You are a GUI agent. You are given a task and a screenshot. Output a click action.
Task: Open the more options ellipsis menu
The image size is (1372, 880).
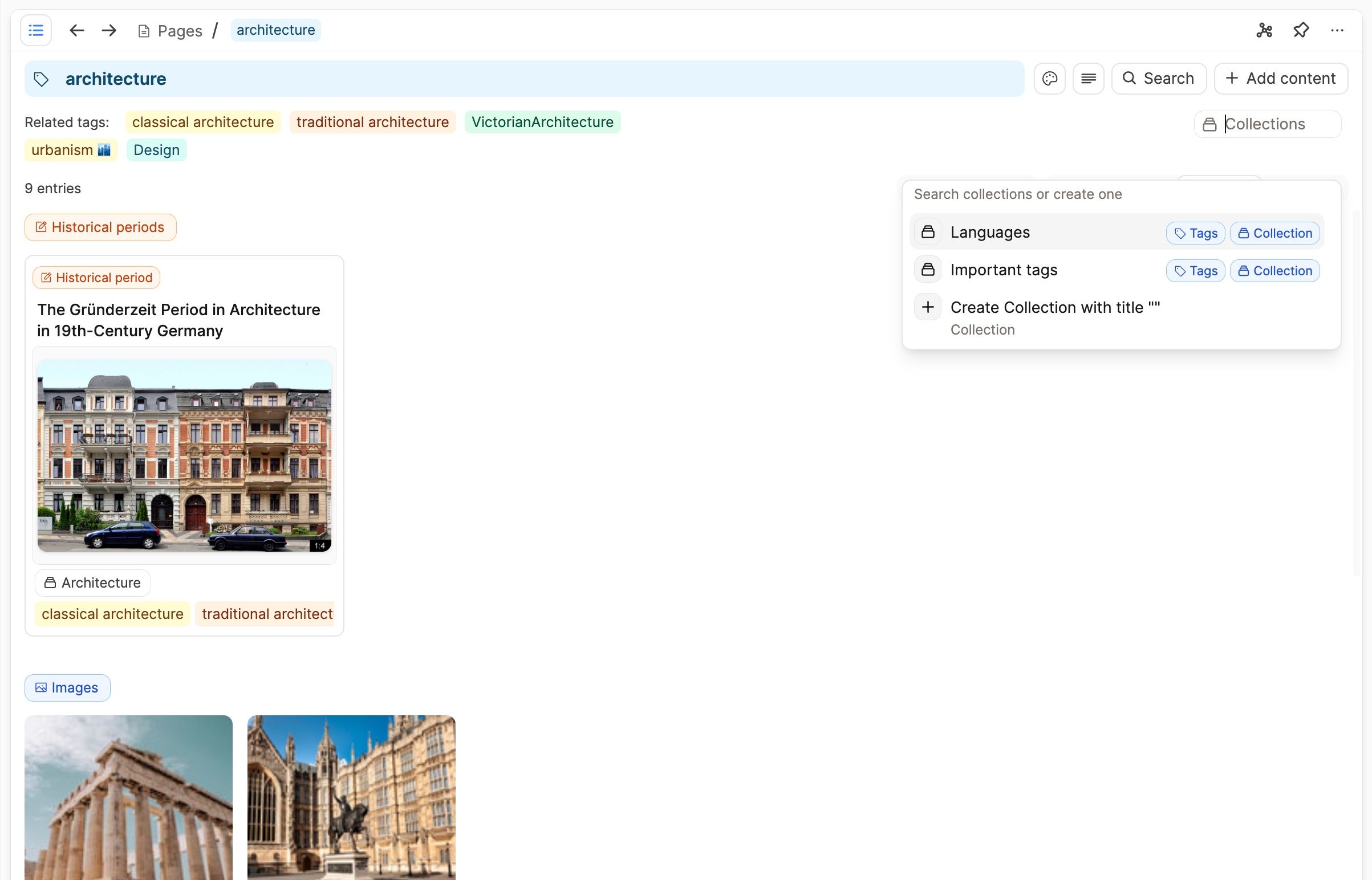(x=1337, y=30)
